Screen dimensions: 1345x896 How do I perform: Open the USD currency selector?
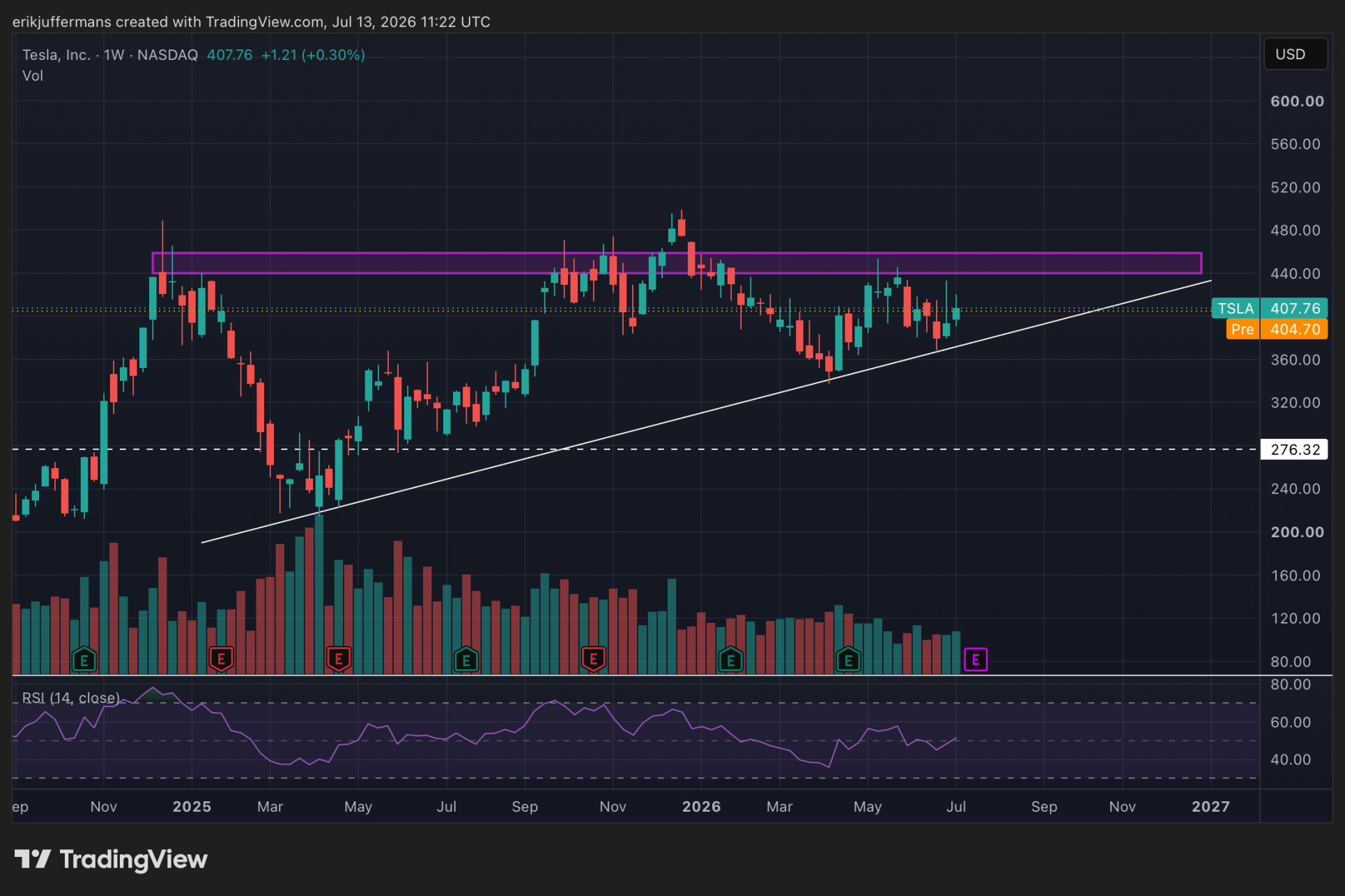(1296, 54)
